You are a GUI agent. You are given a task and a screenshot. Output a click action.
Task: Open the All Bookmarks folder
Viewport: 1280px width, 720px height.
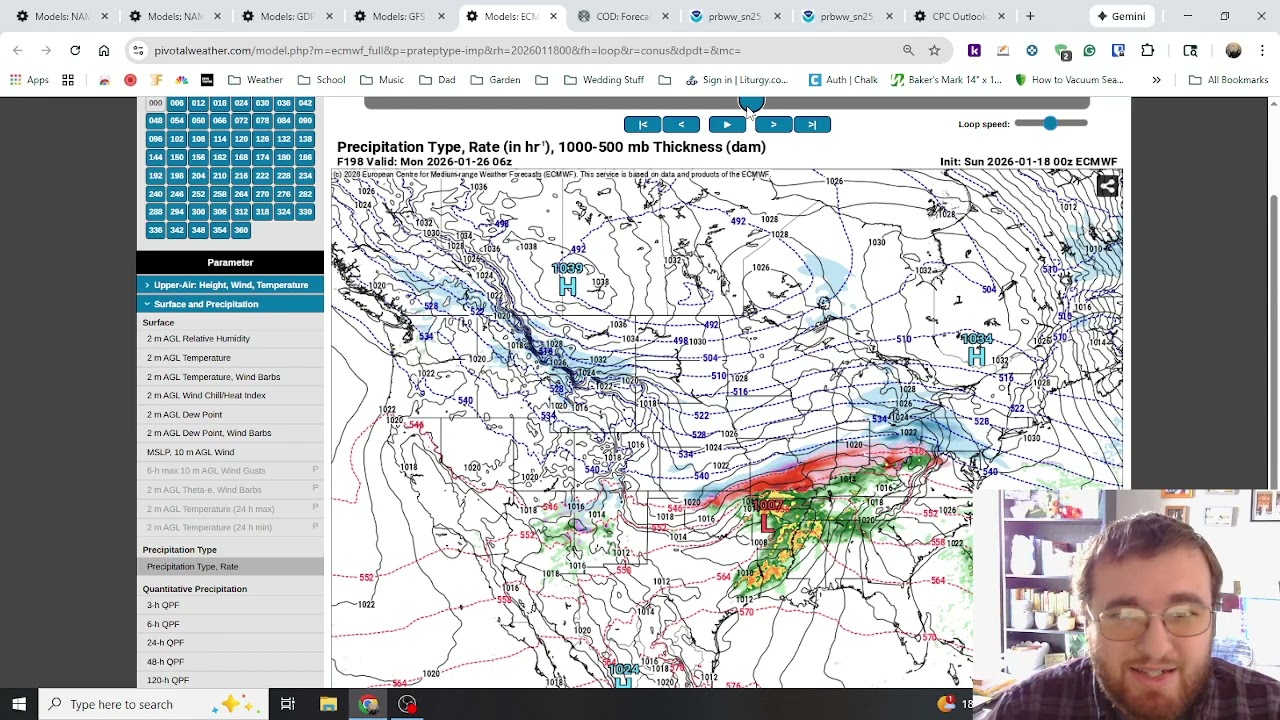tap(1229, 80)
